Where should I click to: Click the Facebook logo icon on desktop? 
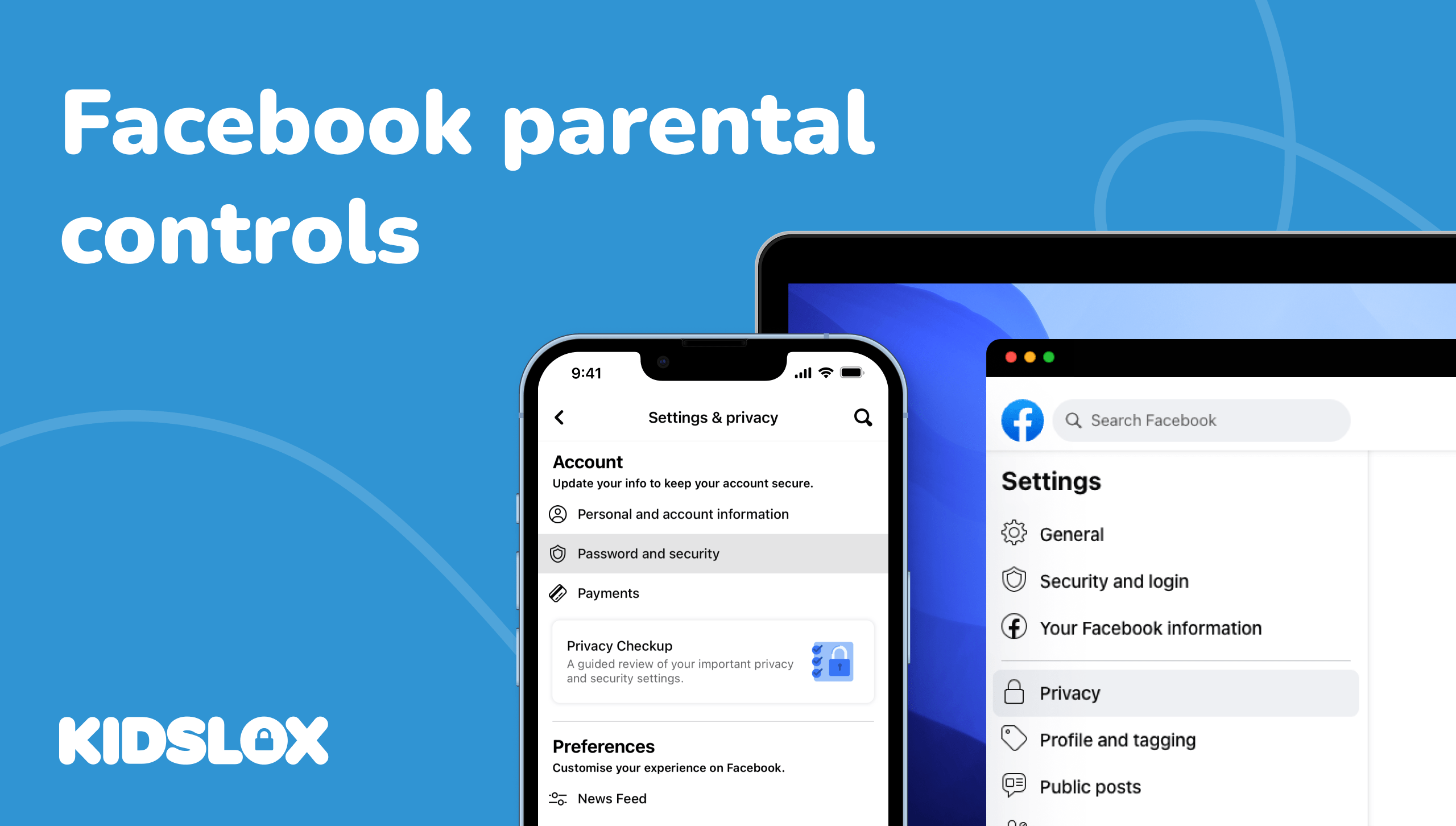pos(1020,420)
